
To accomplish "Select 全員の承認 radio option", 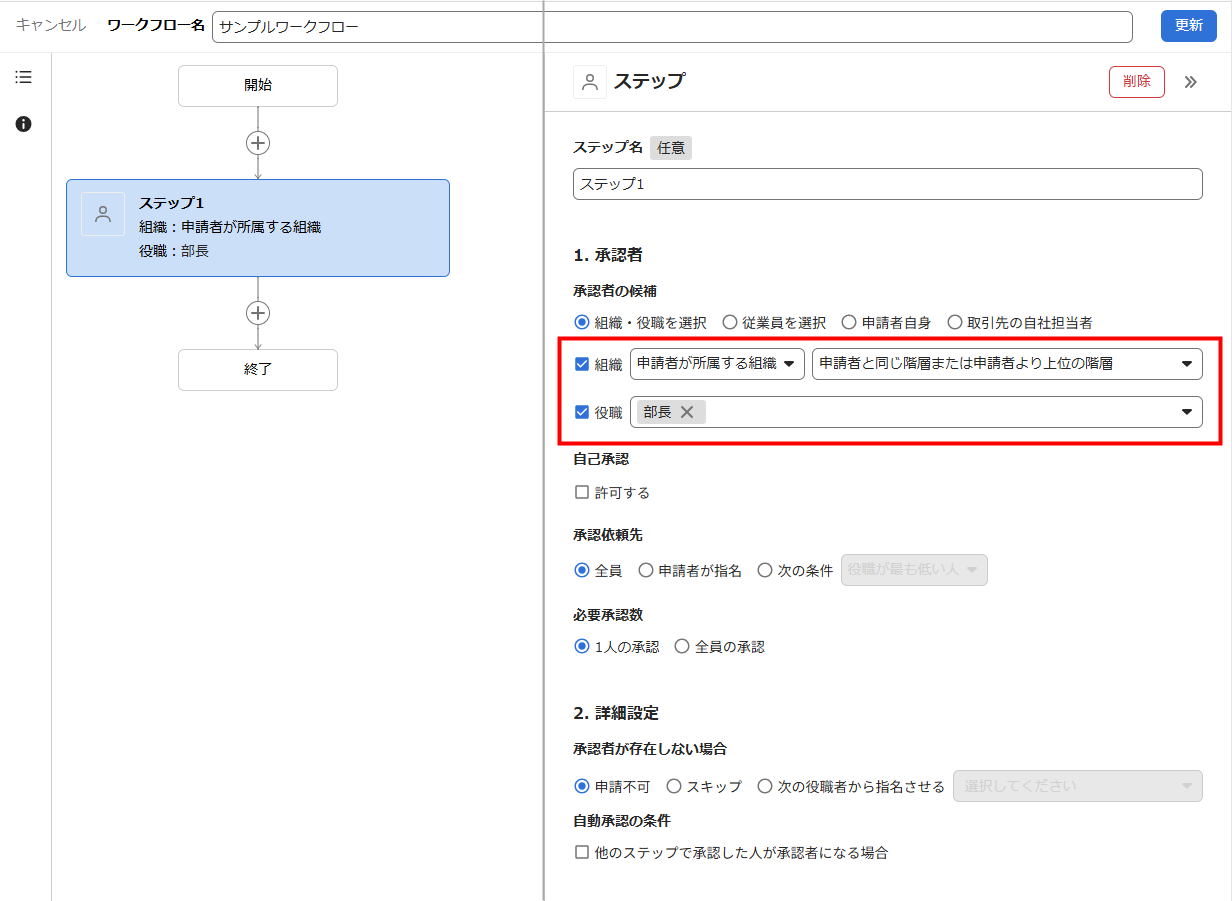I will coord(682,646).
